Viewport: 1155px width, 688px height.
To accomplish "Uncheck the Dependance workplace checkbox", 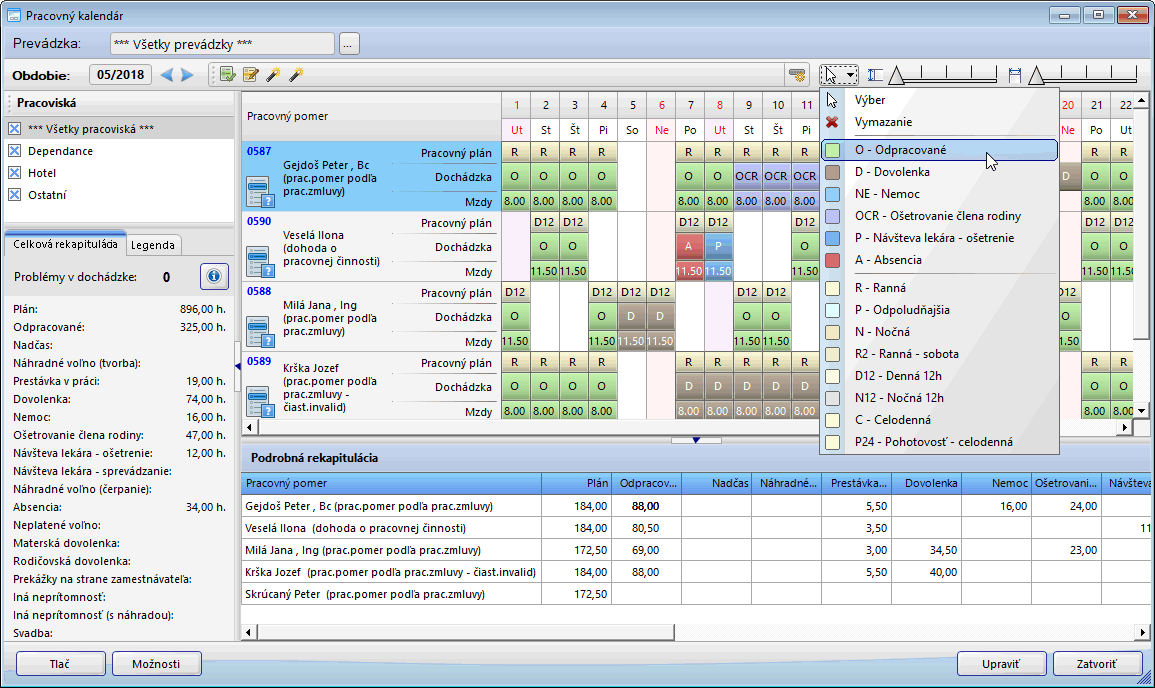I will tap(14, 151).
